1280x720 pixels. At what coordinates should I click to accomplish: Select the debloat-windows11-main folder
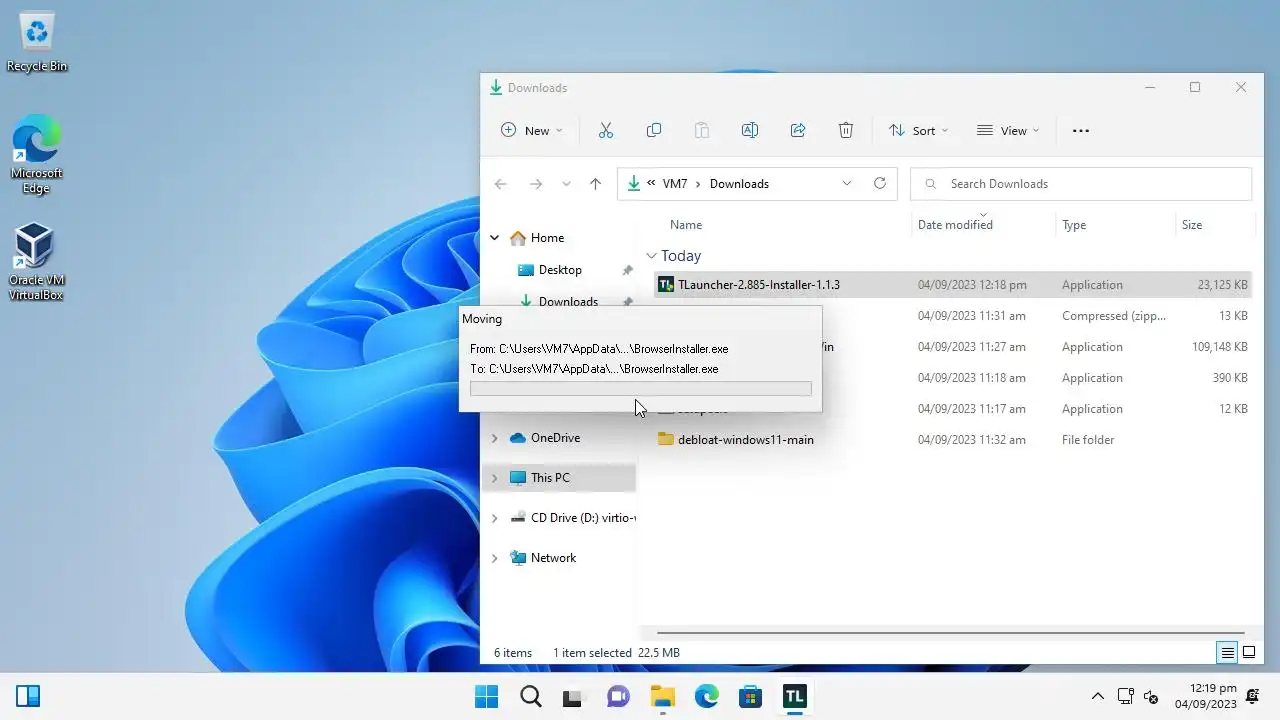tap(746, 440)
